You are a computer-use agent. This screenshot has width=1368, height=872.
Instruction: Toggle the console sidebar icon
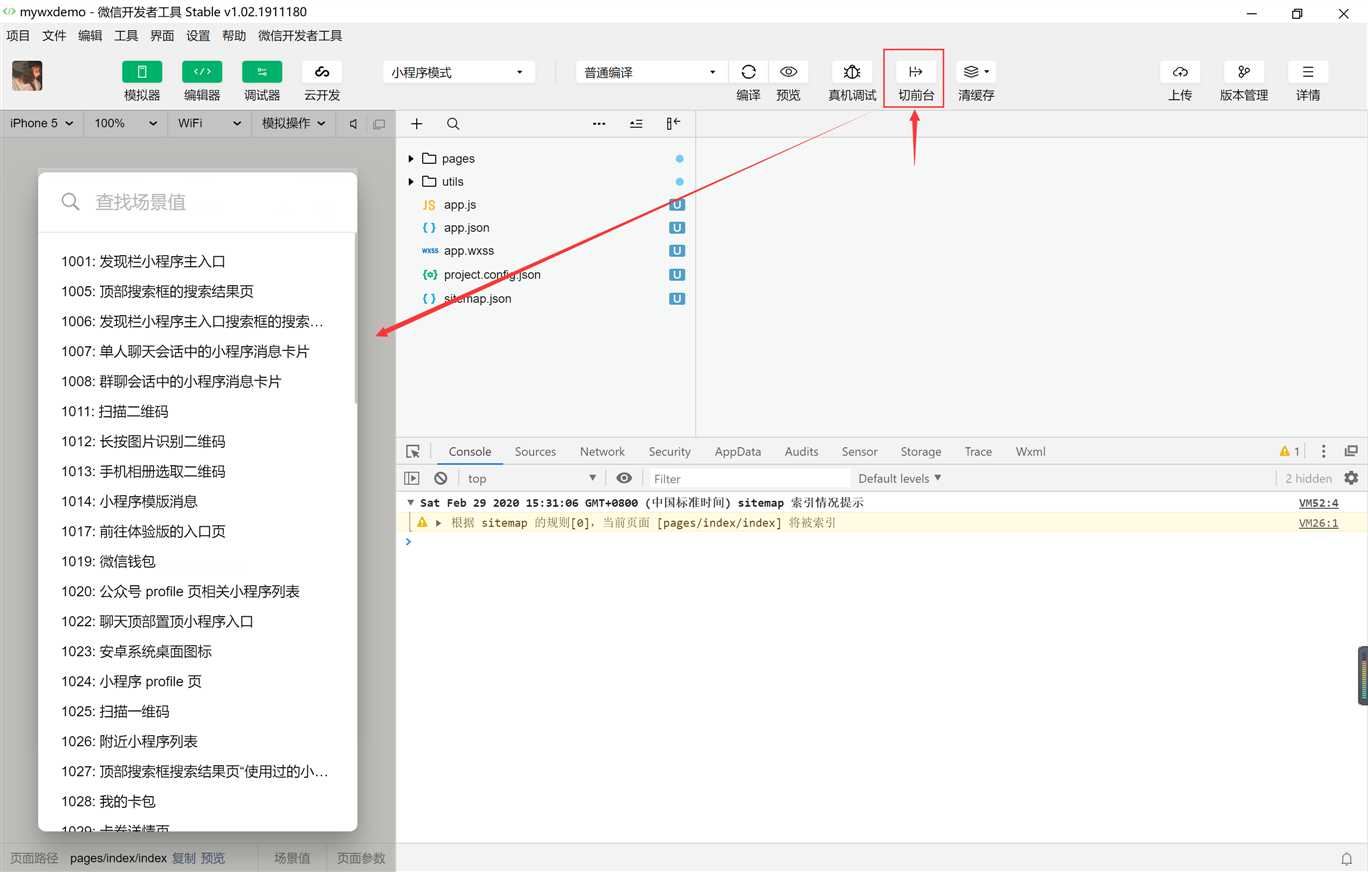tap(412, 479)
